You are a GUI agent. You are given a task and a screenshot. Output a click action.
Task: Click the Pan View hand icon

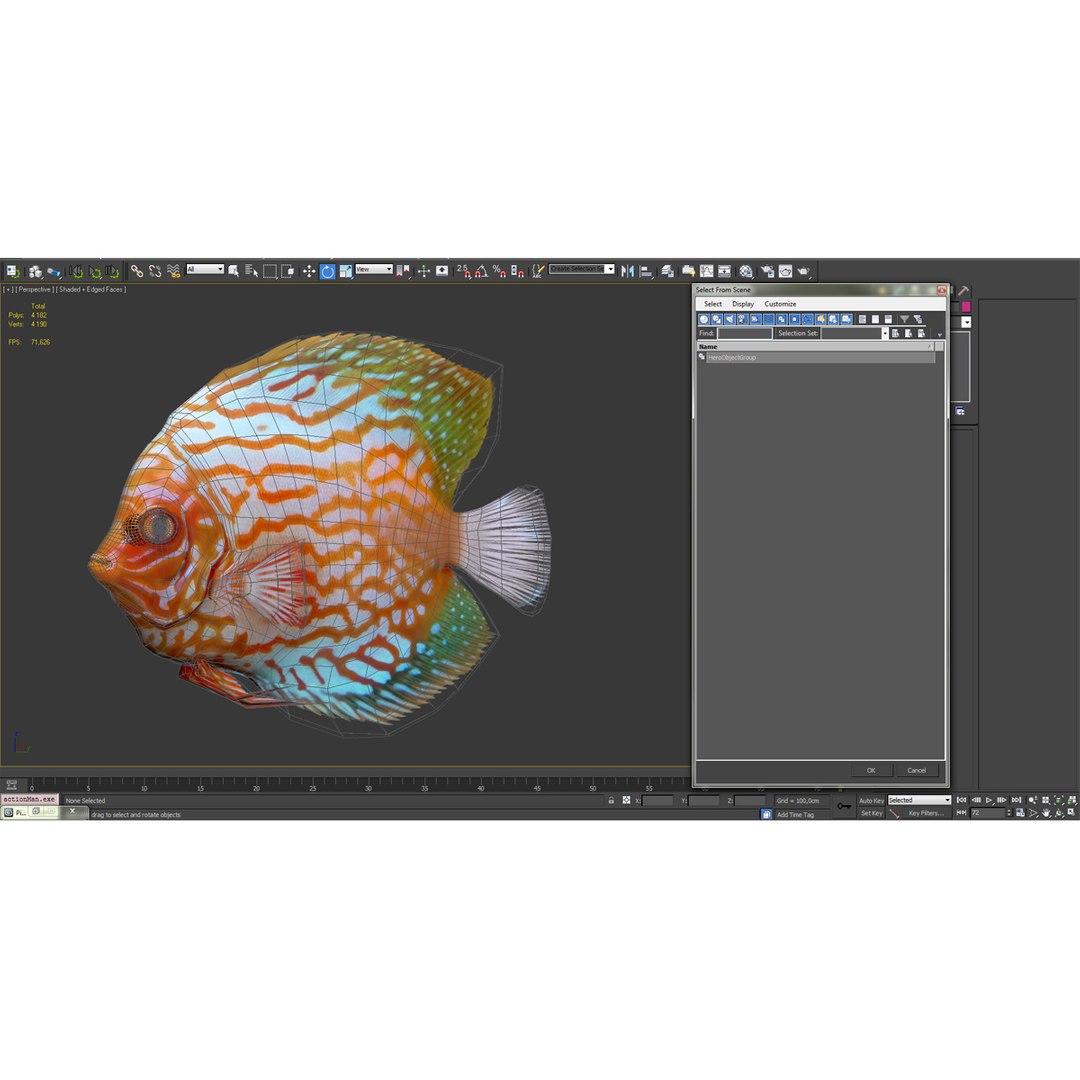(1046, 813)
